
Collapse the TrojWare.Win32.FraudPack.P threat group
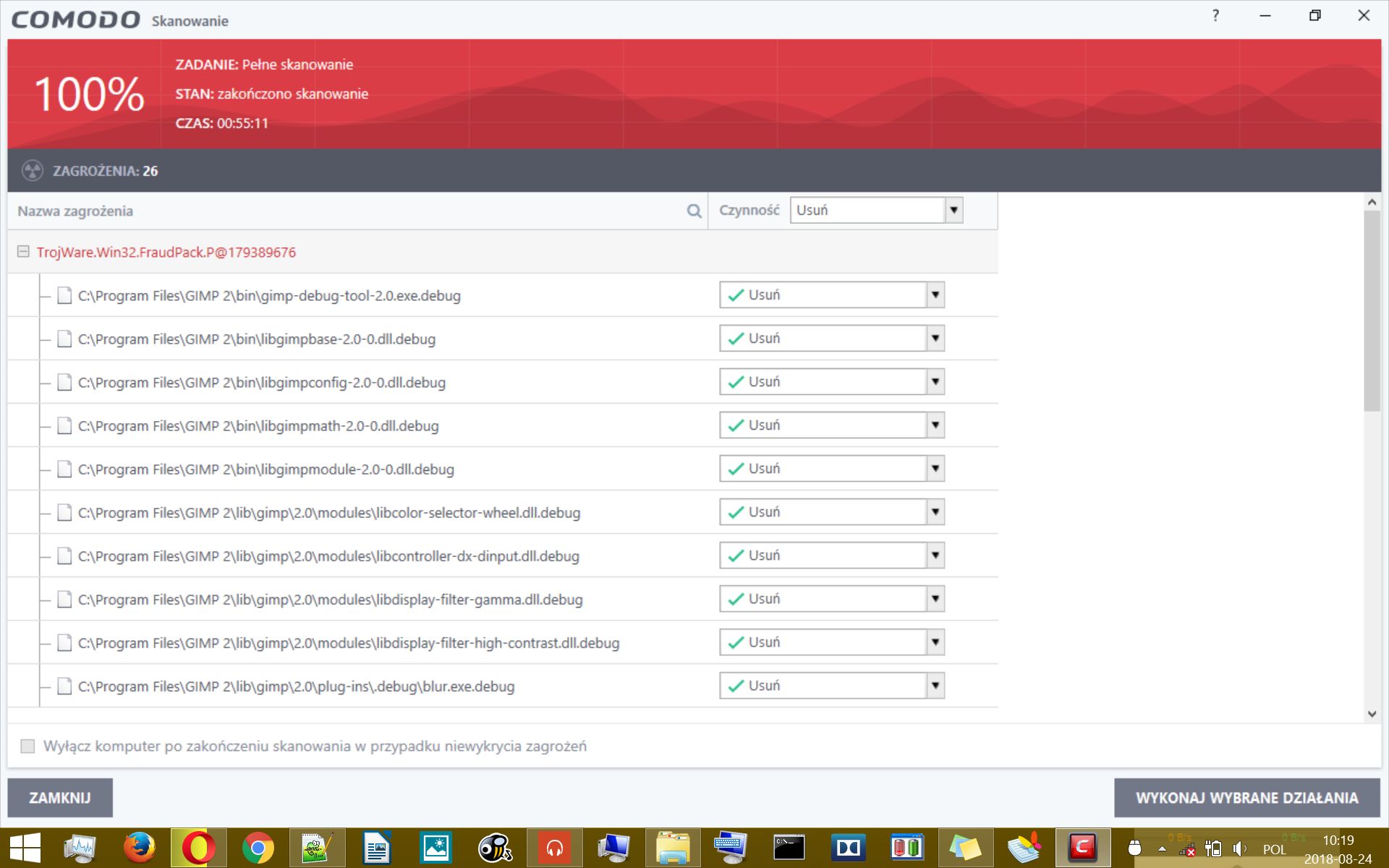23,252
